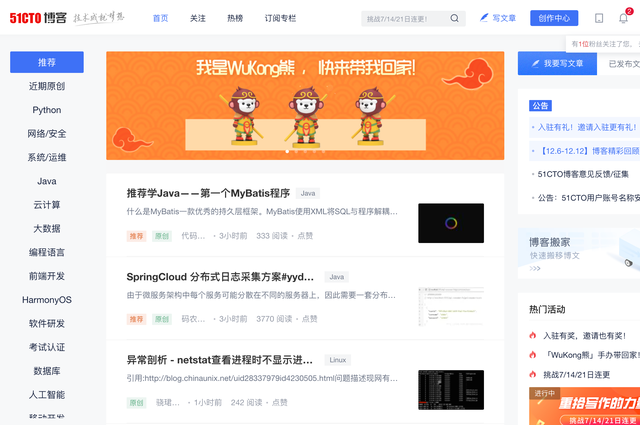Click the first carousel indicator dot
This screenshot has width=640, height=425.
coord(287,151)
